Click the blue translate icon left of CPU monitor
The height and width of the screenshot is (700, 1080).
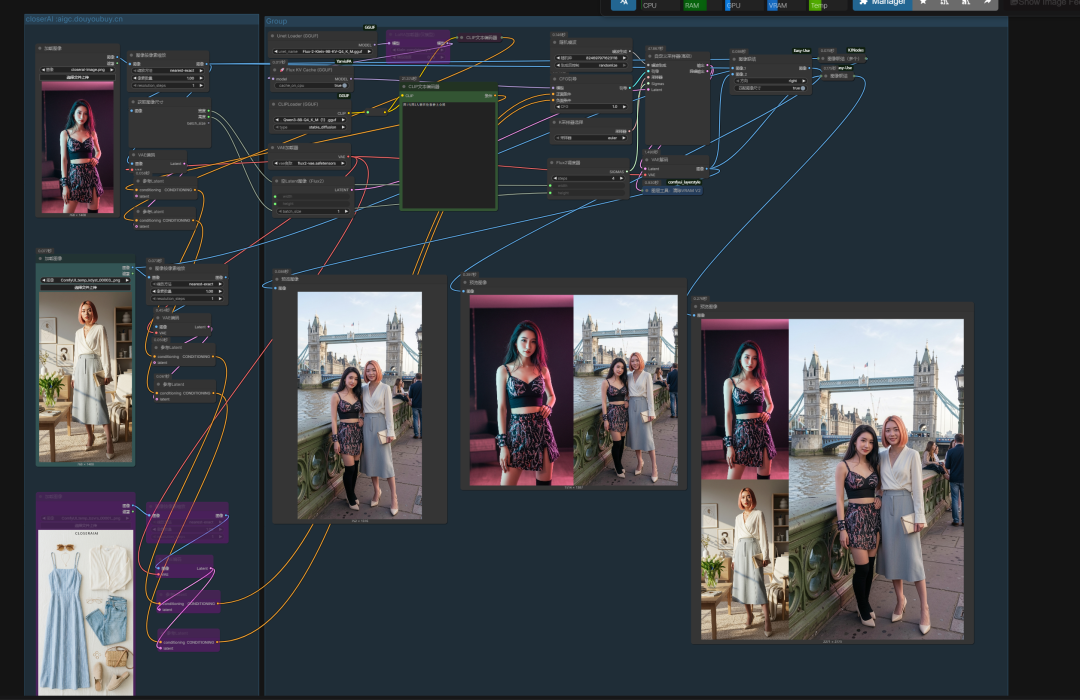(x=623, y=3)
